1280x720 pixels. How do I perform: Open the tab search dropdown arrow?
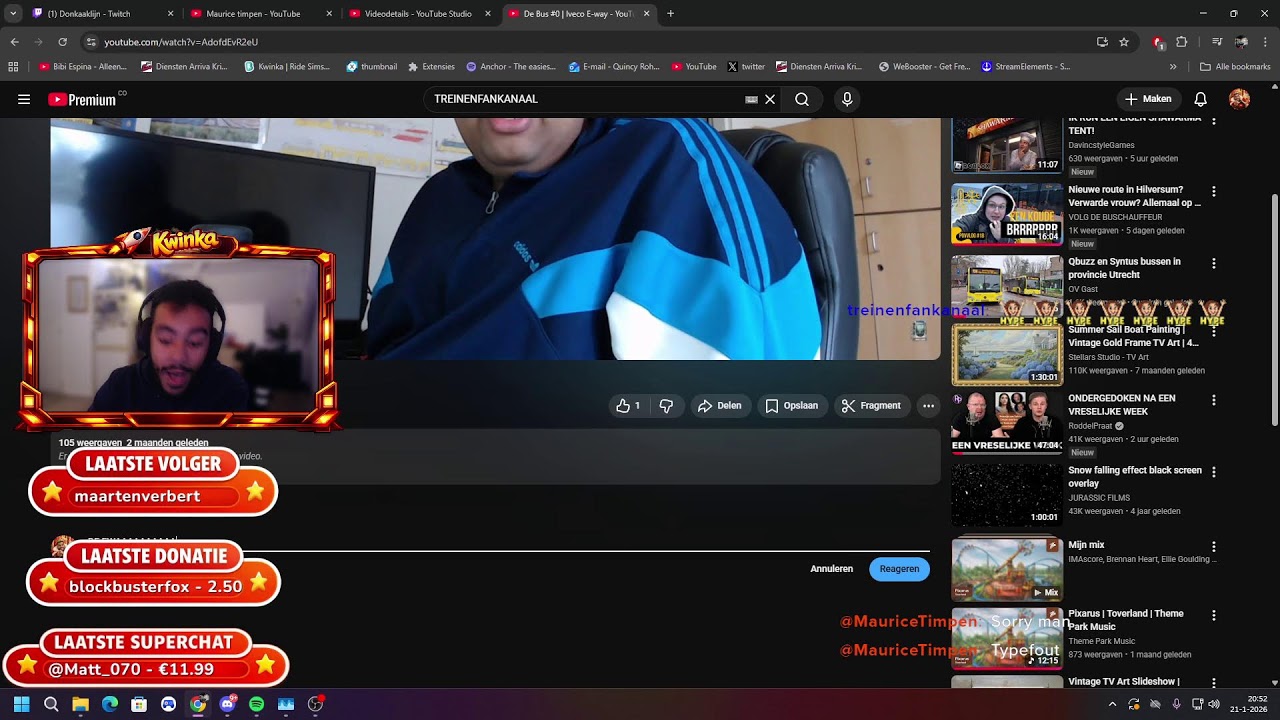[13, 14]
